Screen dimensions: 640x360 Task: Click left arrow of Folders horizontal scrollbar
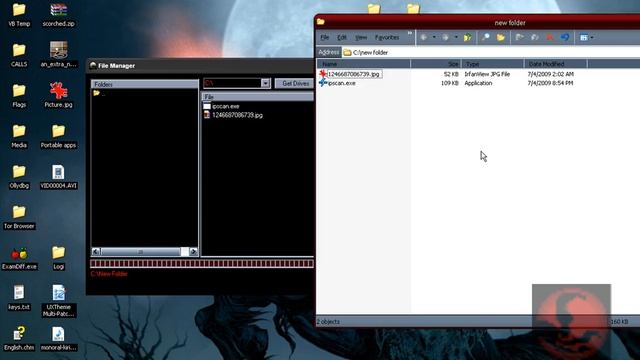96,251
